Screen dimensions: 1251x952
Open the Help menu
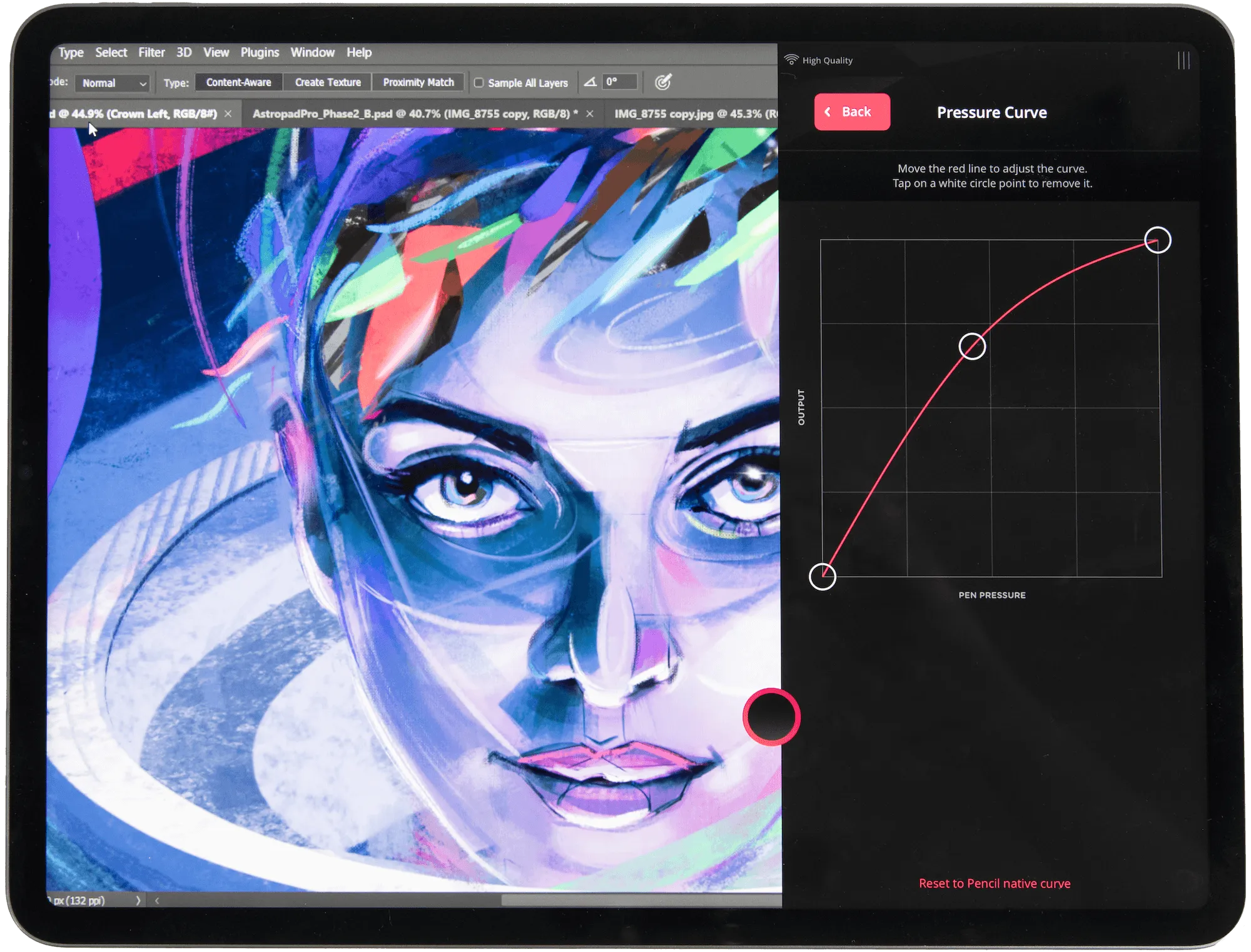(x=359, y=53)
